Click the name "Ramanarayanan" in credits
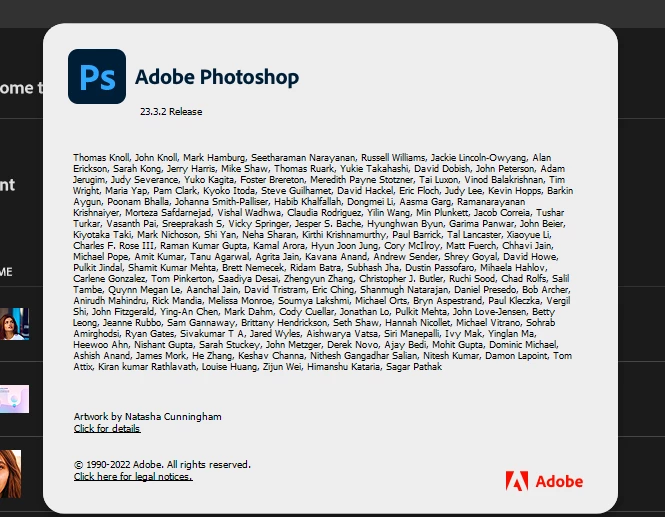 491,201
